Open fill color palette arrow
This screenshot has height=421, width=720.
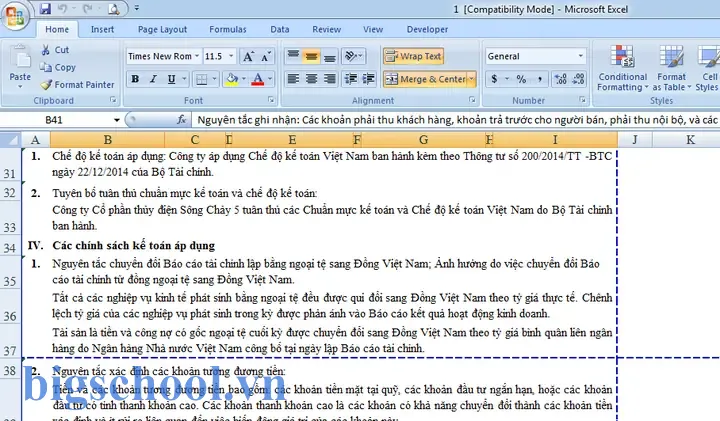coord(244,79)
